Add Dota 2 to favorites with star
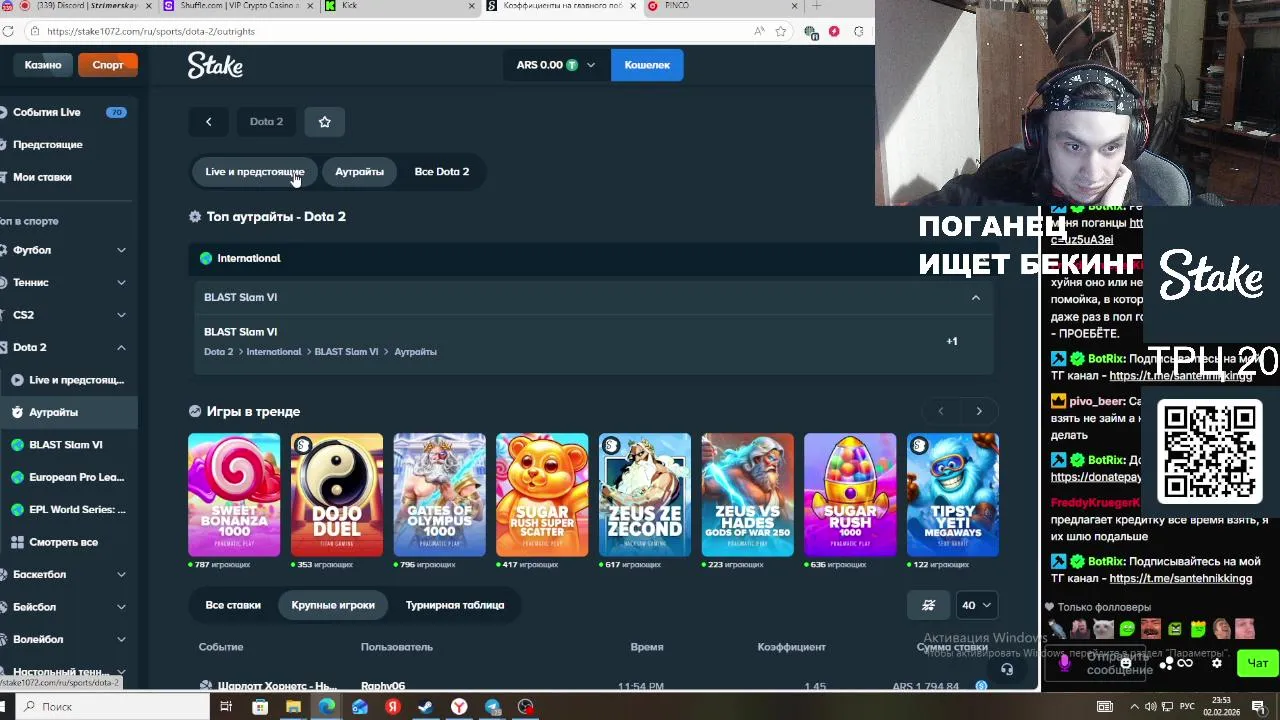 click(x=325, y=122)
